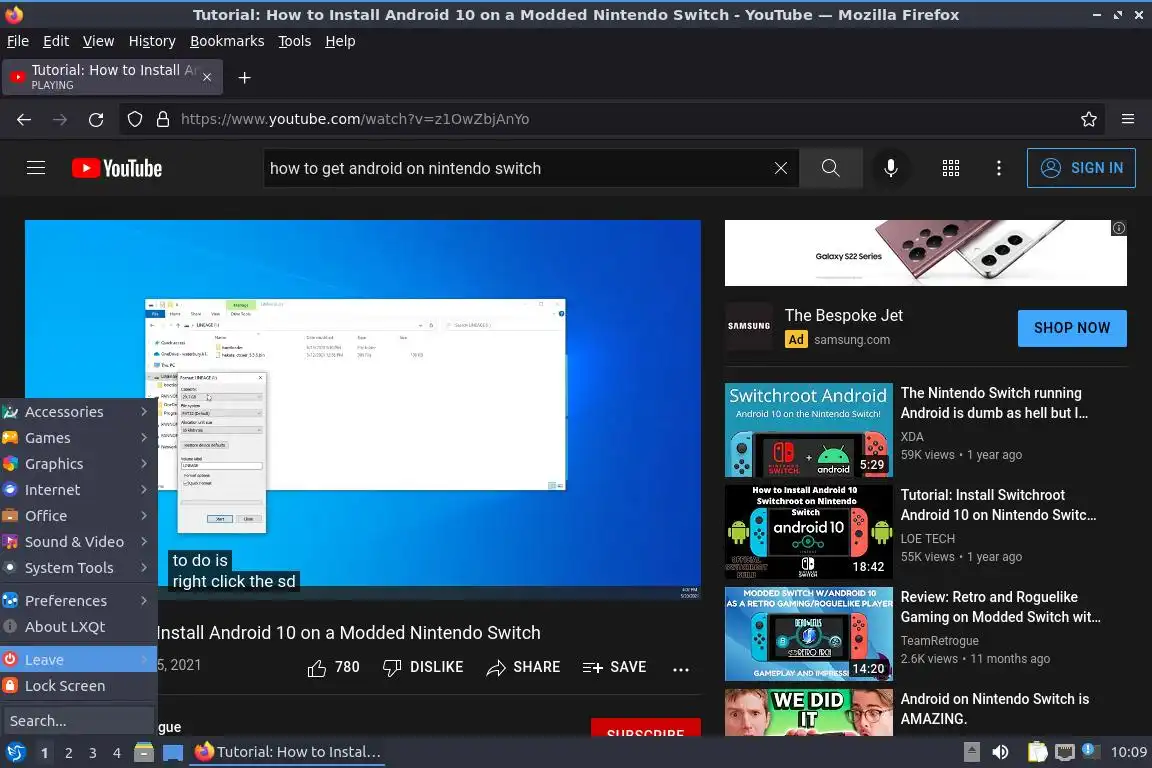Screen dimensions: 1152x768
Task: Open YouTube settings three-dot menu
Action: click(x=998, y=168)
